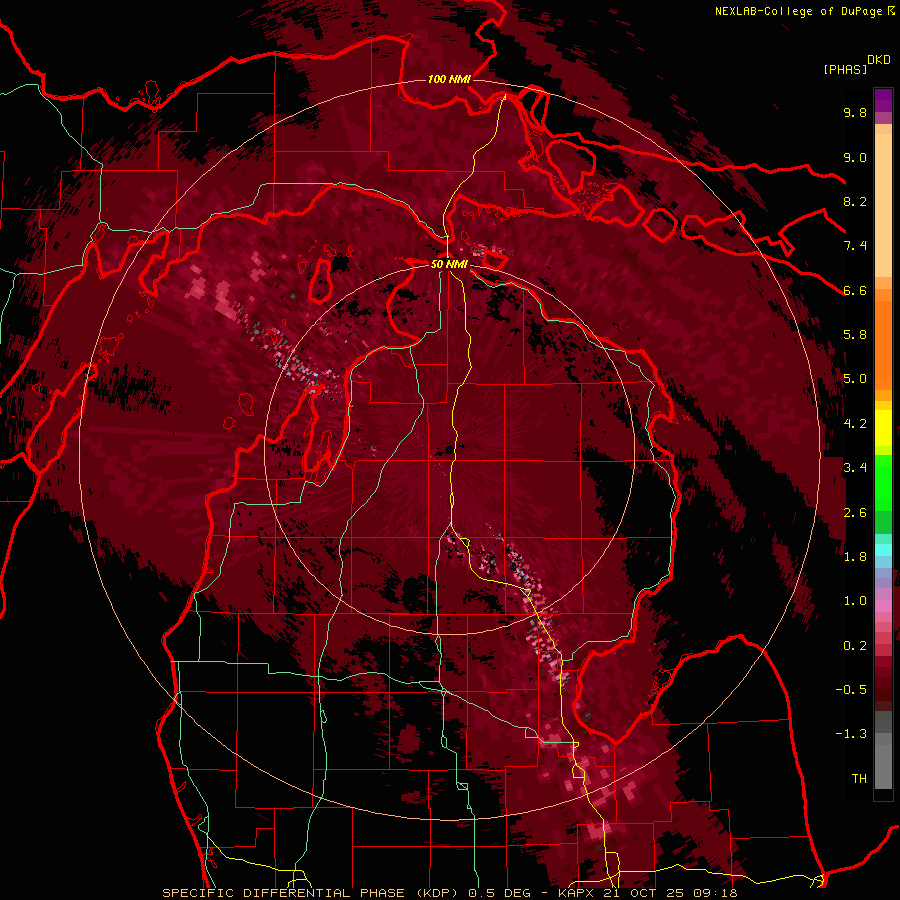Select the 9.0 legend value
This screenshot has height=900, width=900.
(855, 157)
